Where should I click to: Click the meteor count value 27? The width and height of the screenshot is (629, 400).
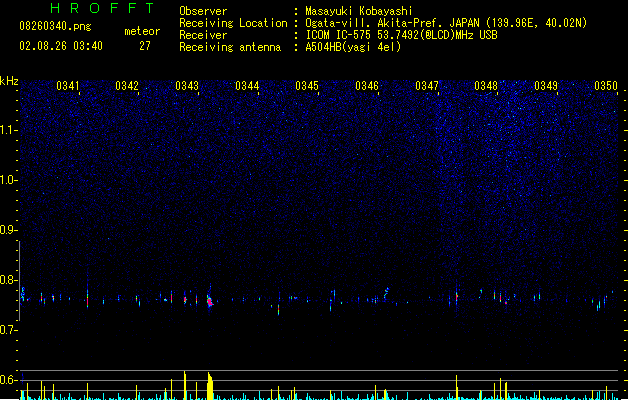(x=145, y=46)
